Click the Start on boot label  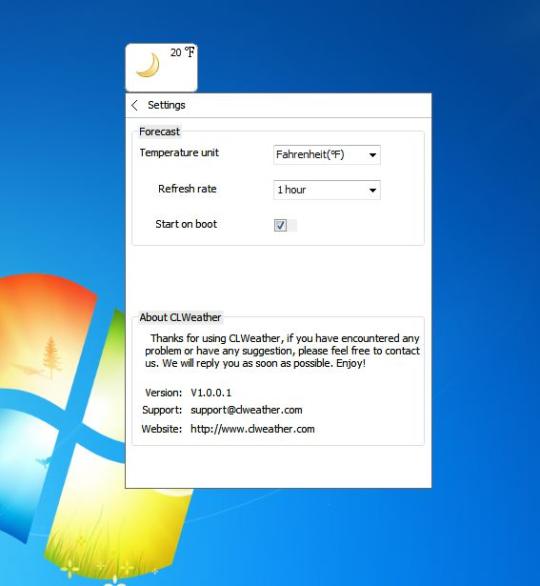tap(186, 224)
